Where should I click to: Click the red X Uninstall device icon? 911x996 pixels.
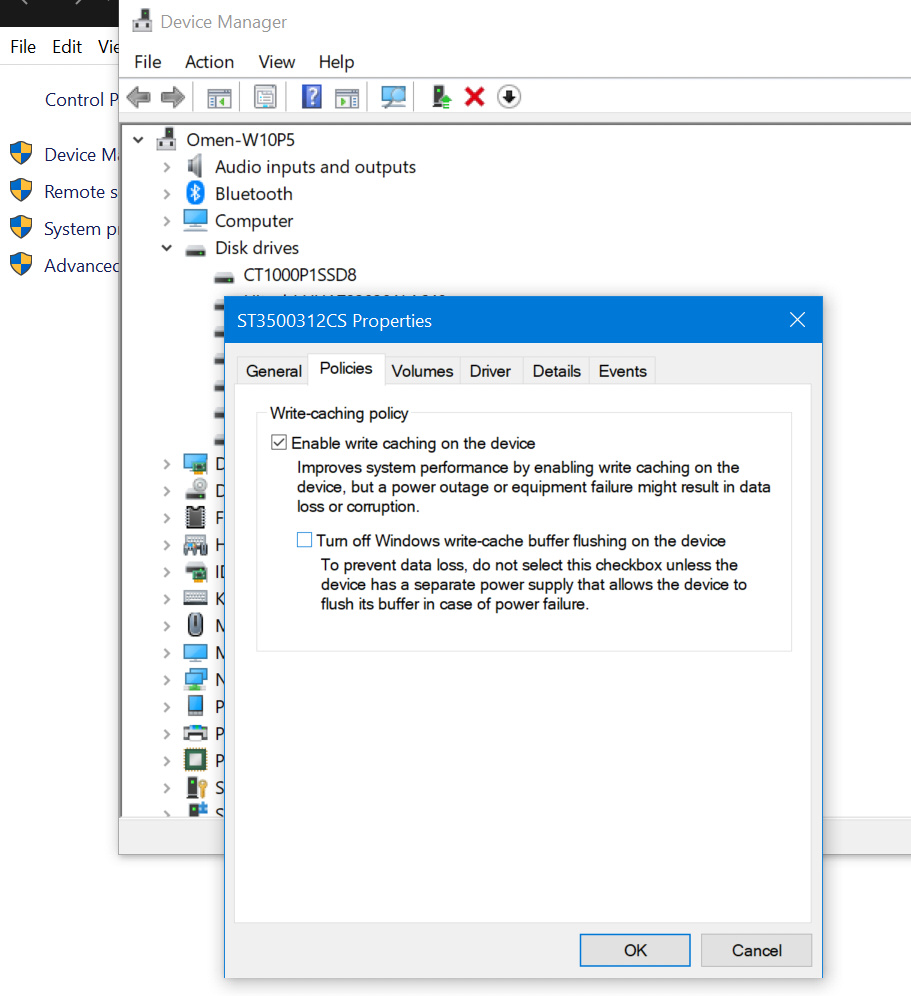475,97
